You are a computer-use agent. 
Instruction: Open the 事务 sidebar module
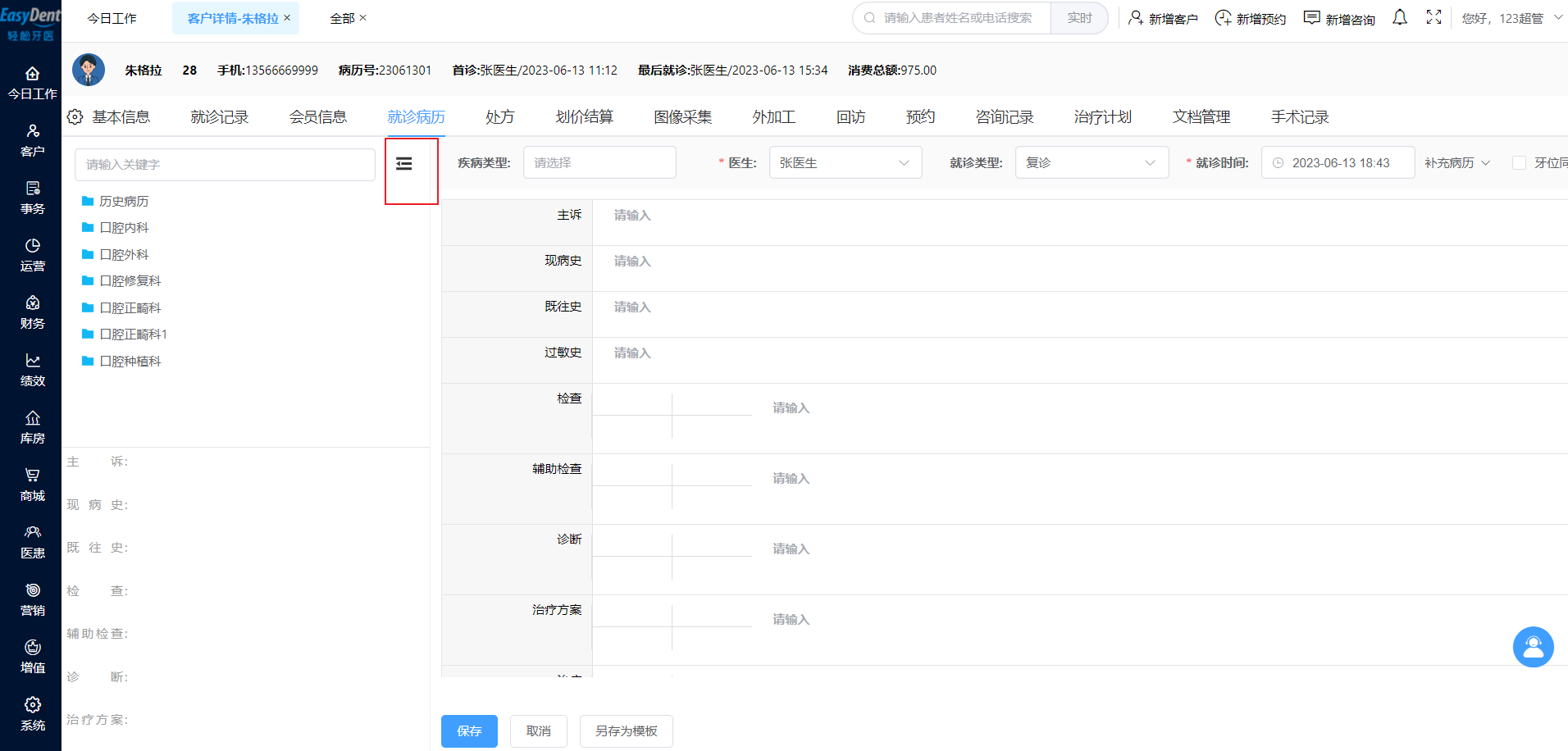tap(32, 198)
